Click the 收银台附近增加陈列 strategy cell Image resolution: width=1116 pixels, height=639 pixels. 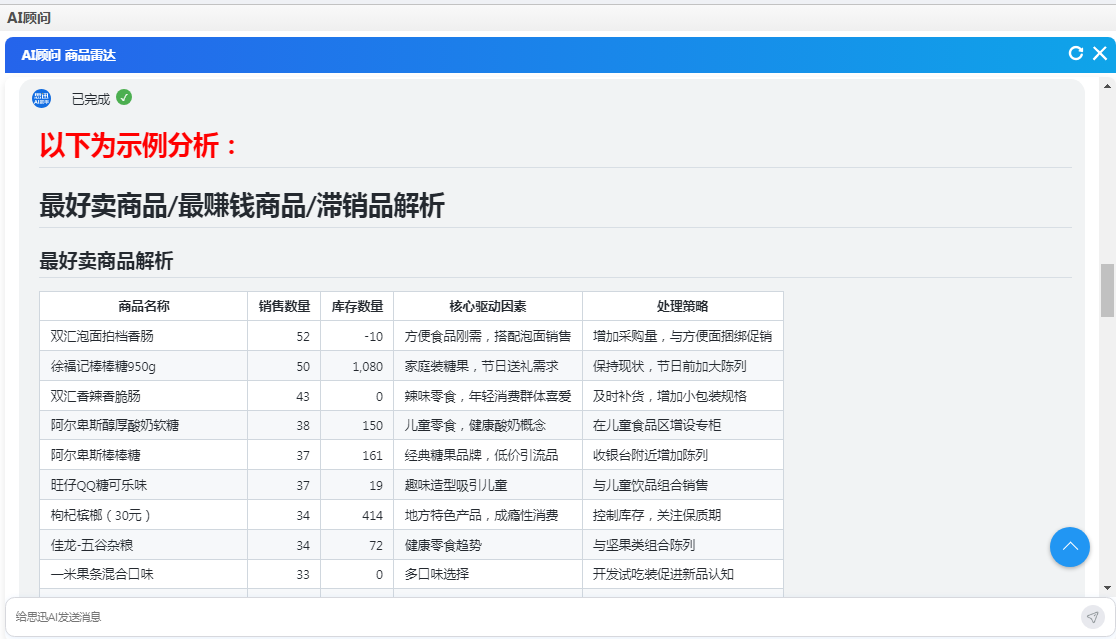[683, 455]
